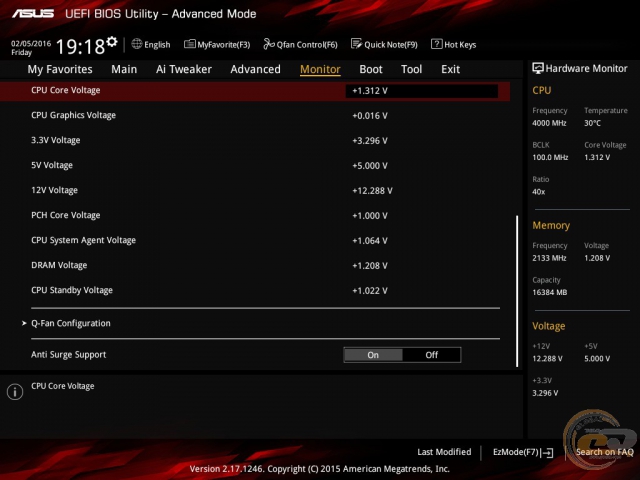This screenshot has width=640, height=480.
Task: Select the PCH Core Voltage row
Action: [x=255, y=216]
